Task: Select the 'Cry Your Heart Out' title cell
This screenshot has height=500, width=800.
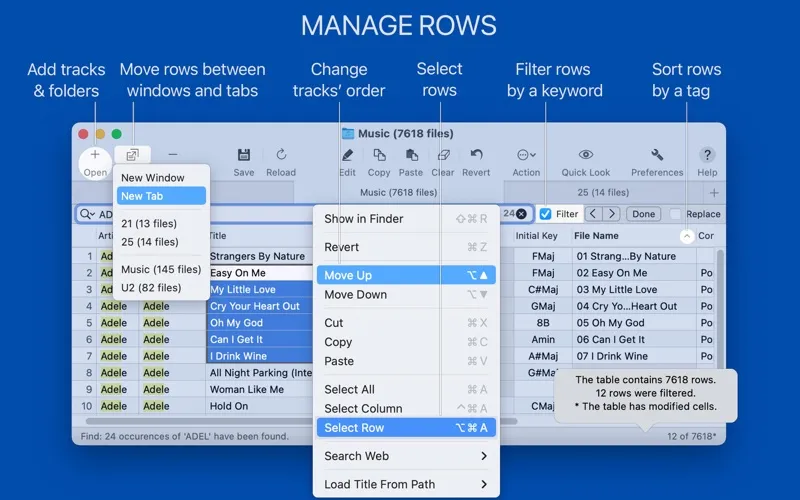Action: 260,306
